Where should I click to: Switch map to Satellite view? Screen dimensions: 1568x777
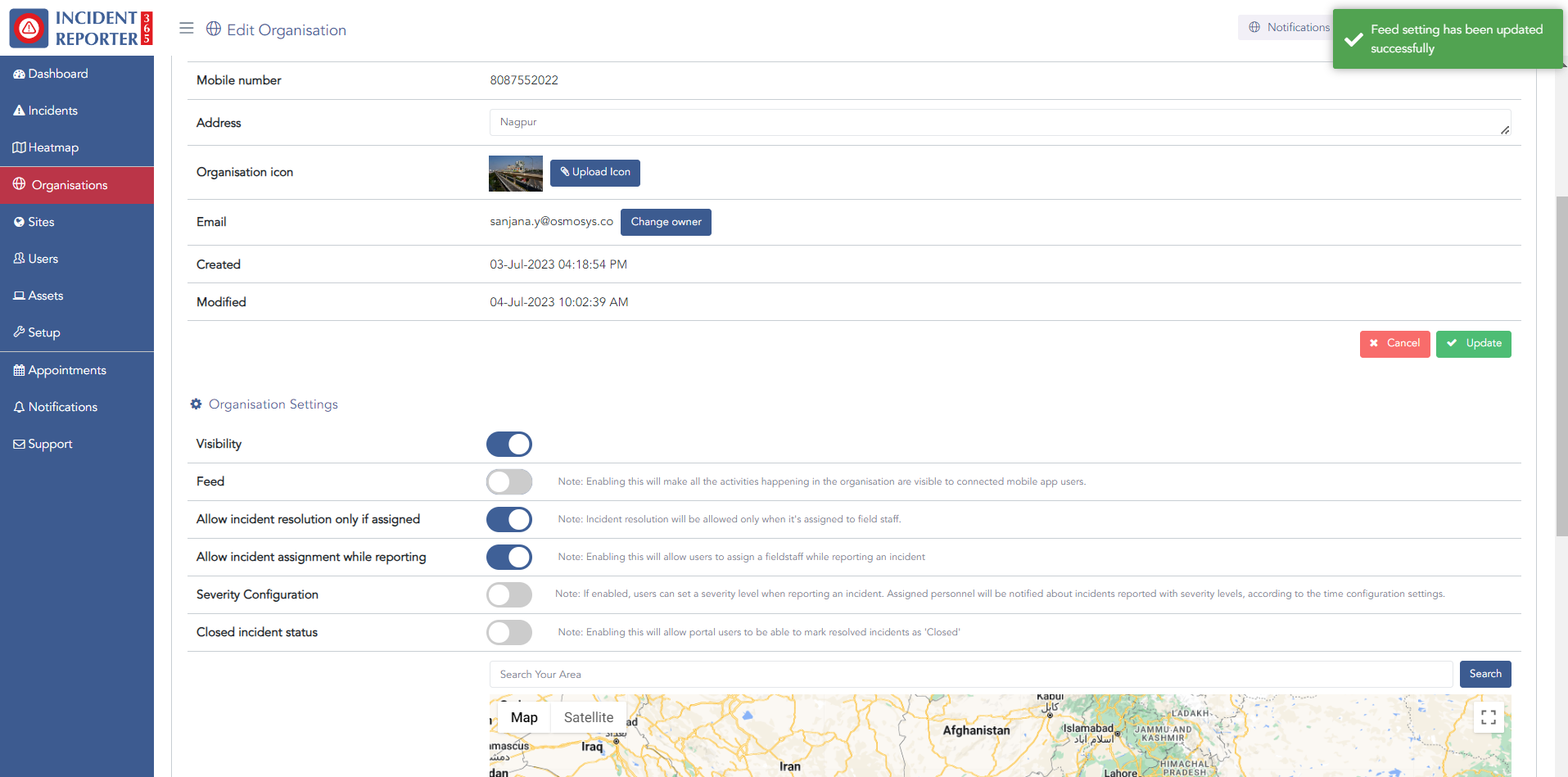coord(588,717)
